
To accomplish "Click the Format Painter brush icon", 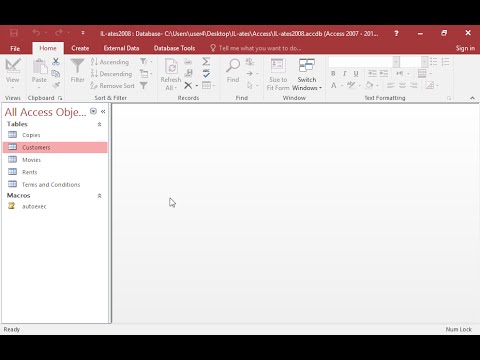I will point(56,85).
